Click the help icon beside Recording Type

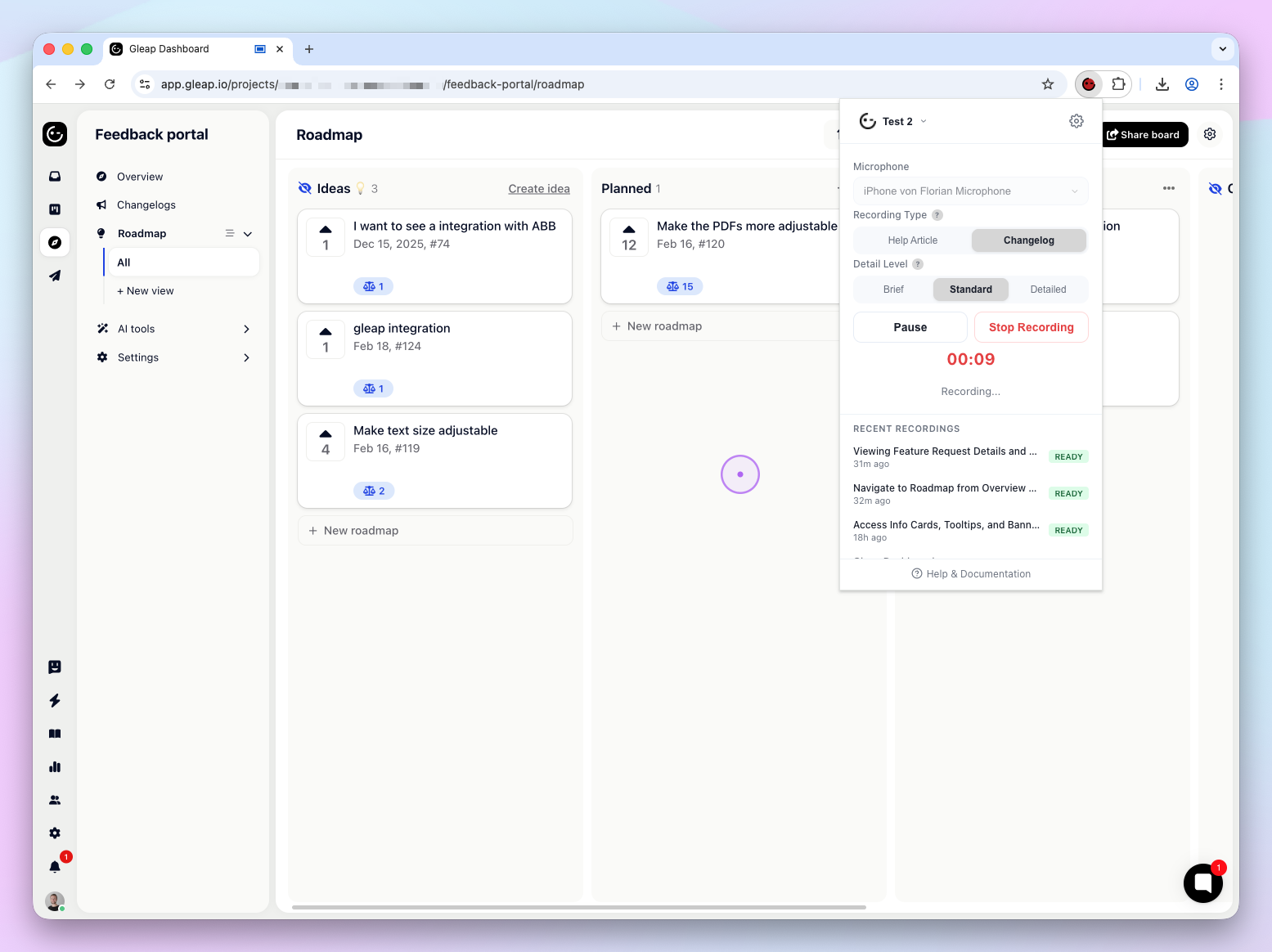937,215
